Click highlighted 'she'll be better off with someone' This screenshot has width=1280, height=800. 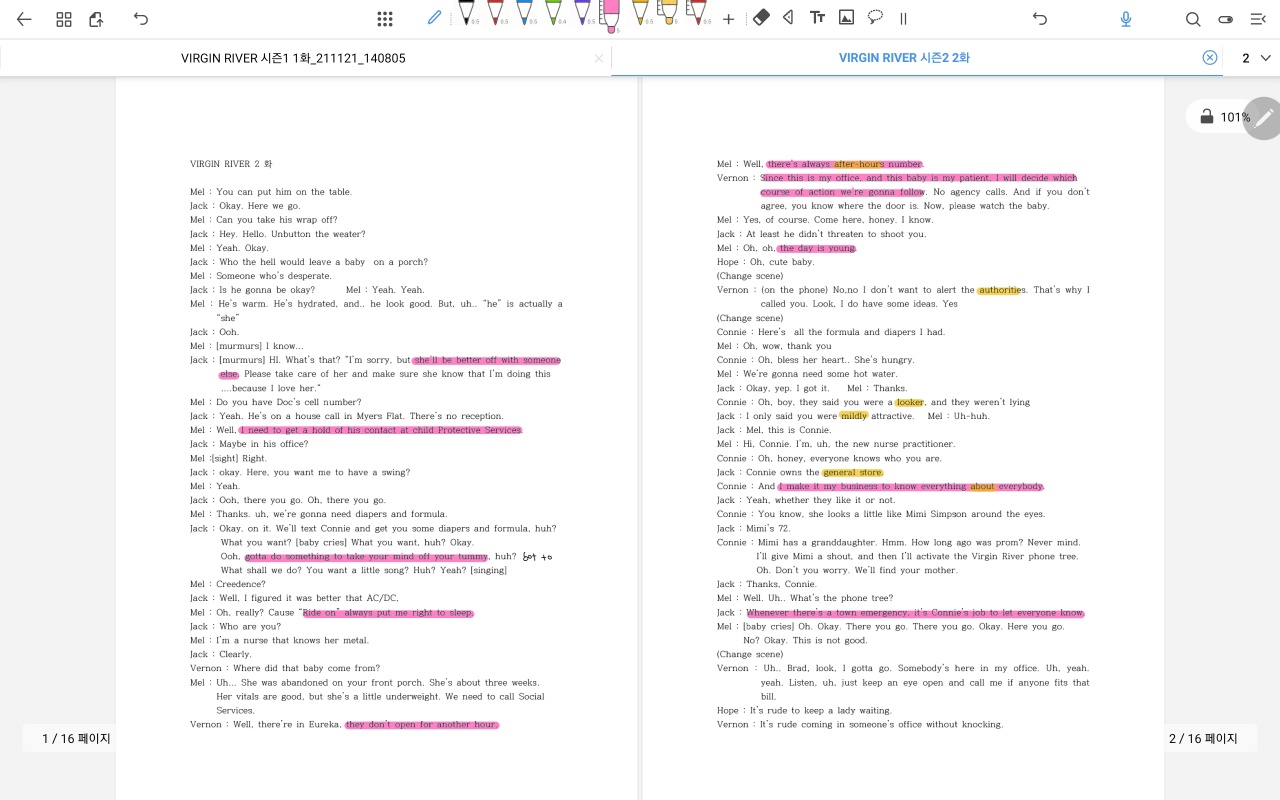pyautogui.click(x=487, y=360)
